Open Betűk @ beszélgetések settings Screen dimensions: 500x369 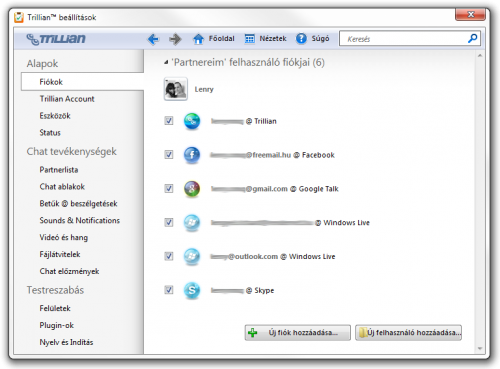78,204
